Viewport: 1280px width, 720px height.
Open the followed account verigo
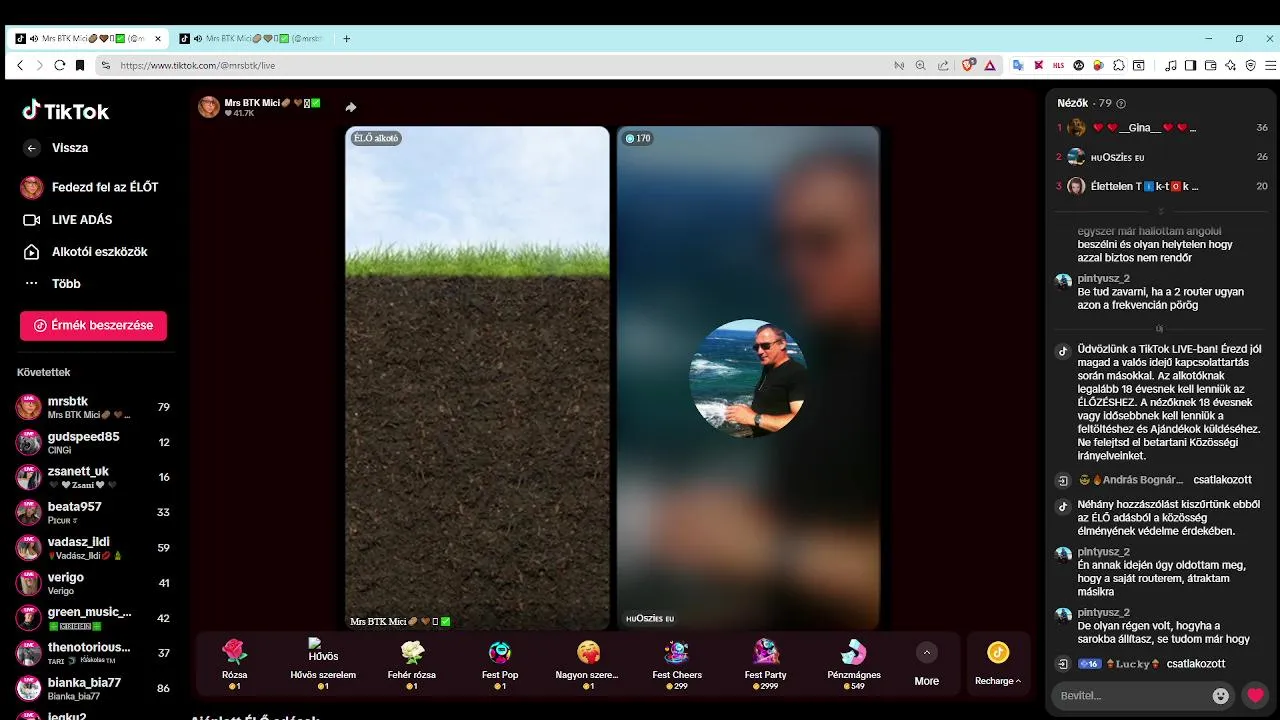[93, 582]
